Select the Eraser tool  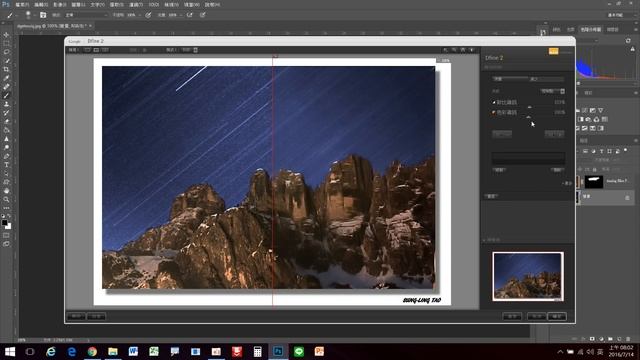pos(6,121)
